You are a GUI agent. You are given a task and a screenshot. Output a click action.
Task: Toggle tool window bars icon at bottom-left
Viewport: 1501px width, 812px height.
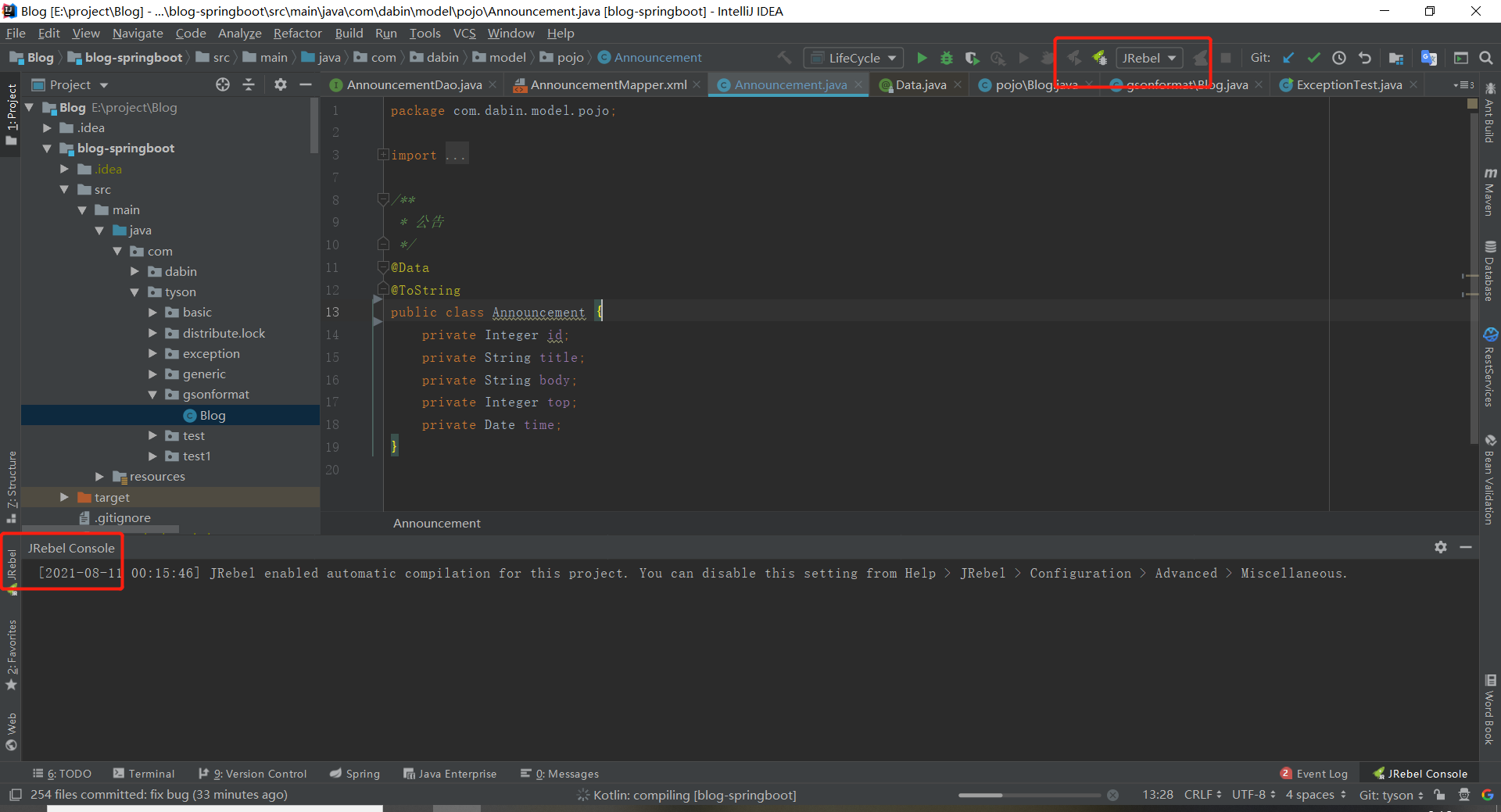16,795
